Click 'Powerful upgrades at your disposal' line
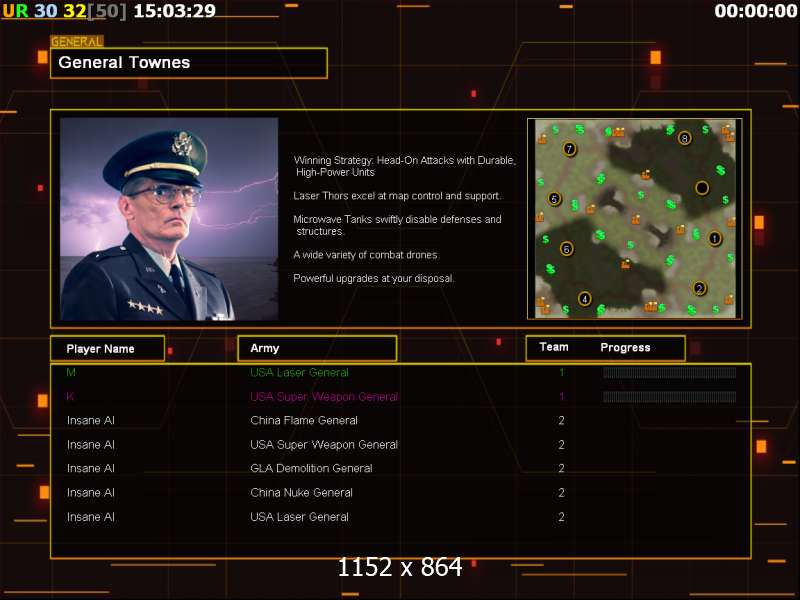The image size is (800, 600). point(373,279)
